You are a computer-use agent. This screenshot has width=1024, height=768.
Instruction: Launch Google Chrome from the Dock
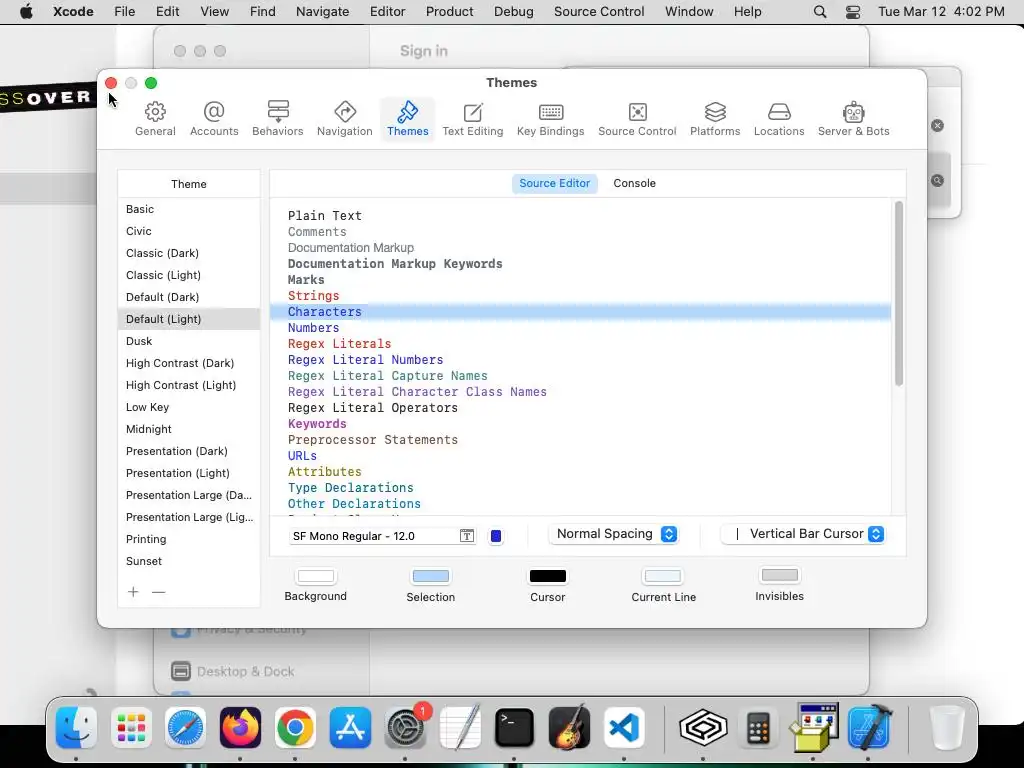(x=295, y=728)
